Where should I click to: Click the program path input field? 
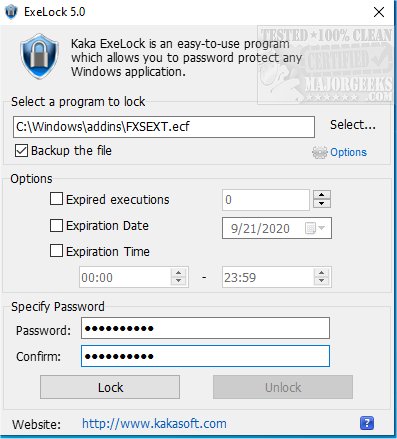(164, 127)
